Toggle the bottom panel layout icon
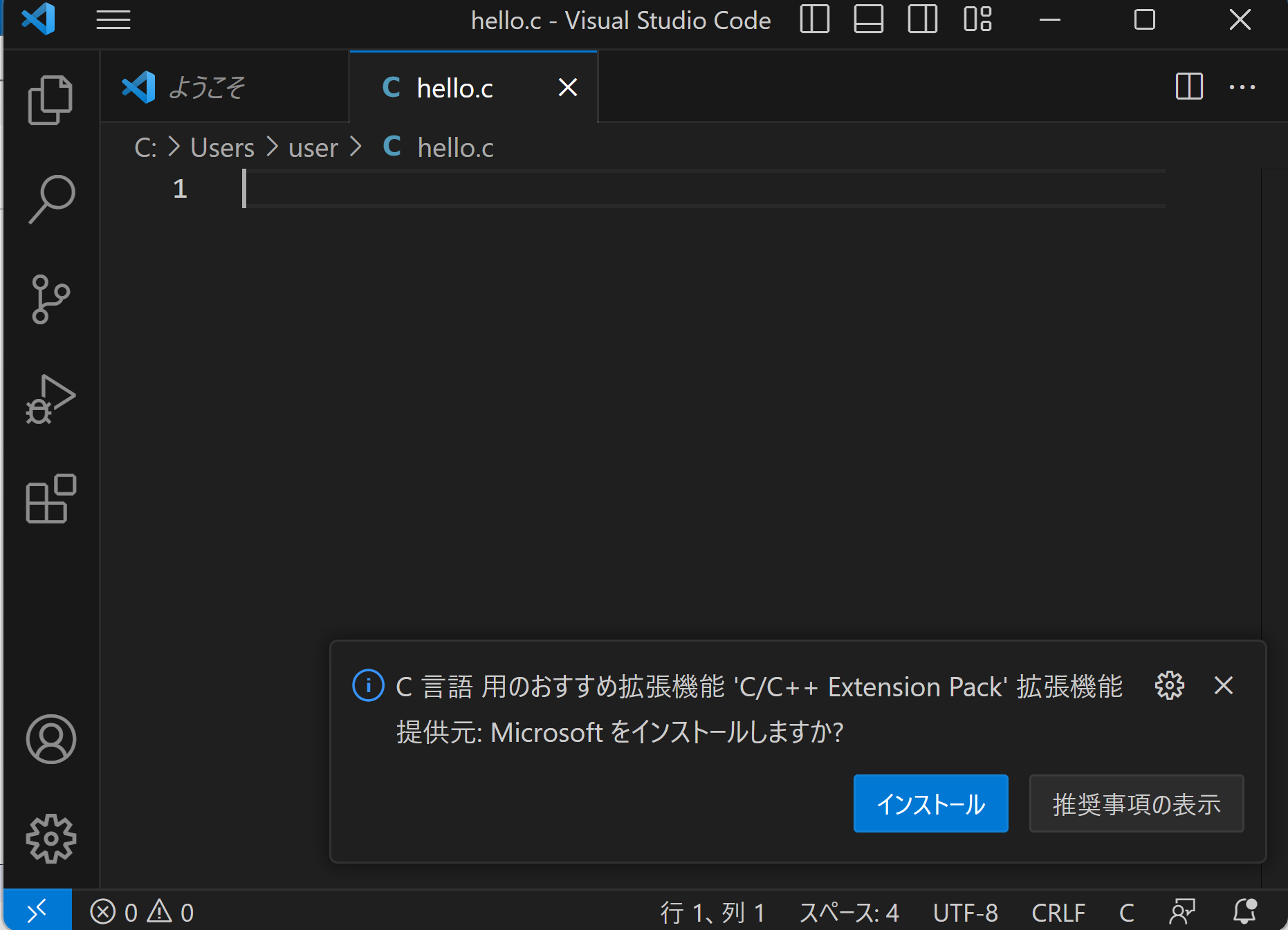This screenshot has width=1288, height=930. pos(868,19)
